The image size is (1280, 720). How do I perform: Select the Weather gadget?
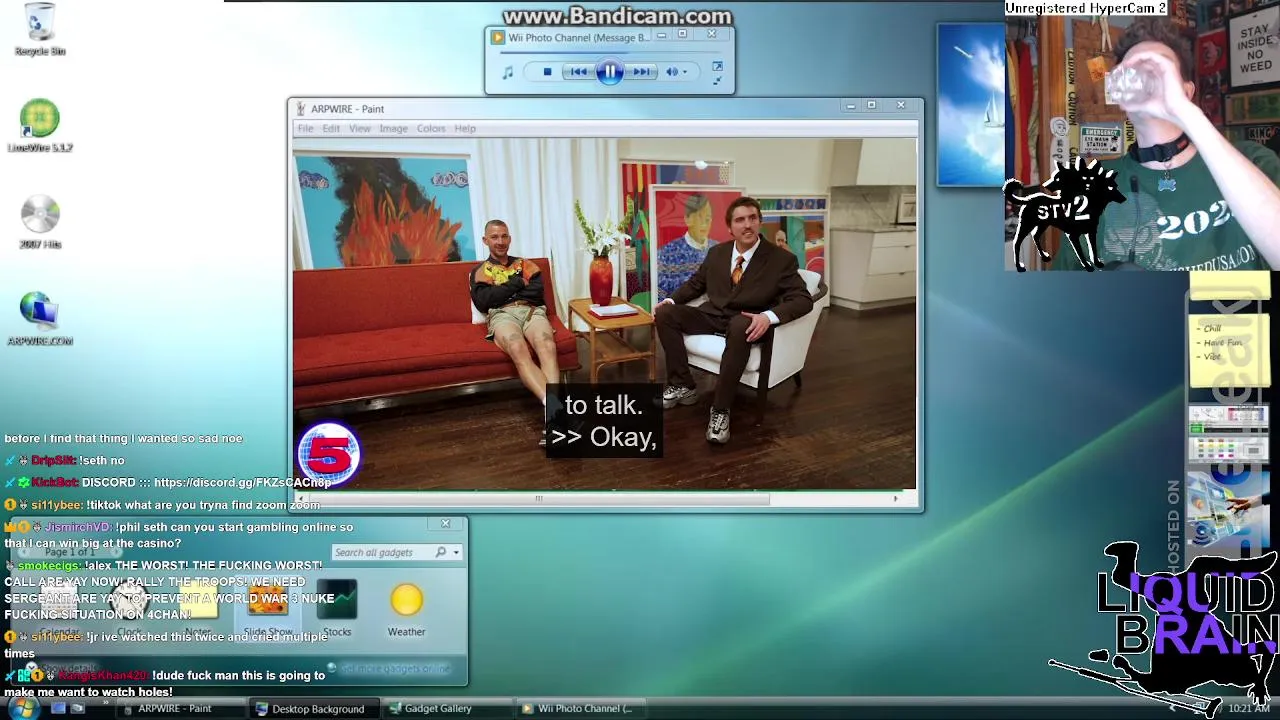(406, 609)
